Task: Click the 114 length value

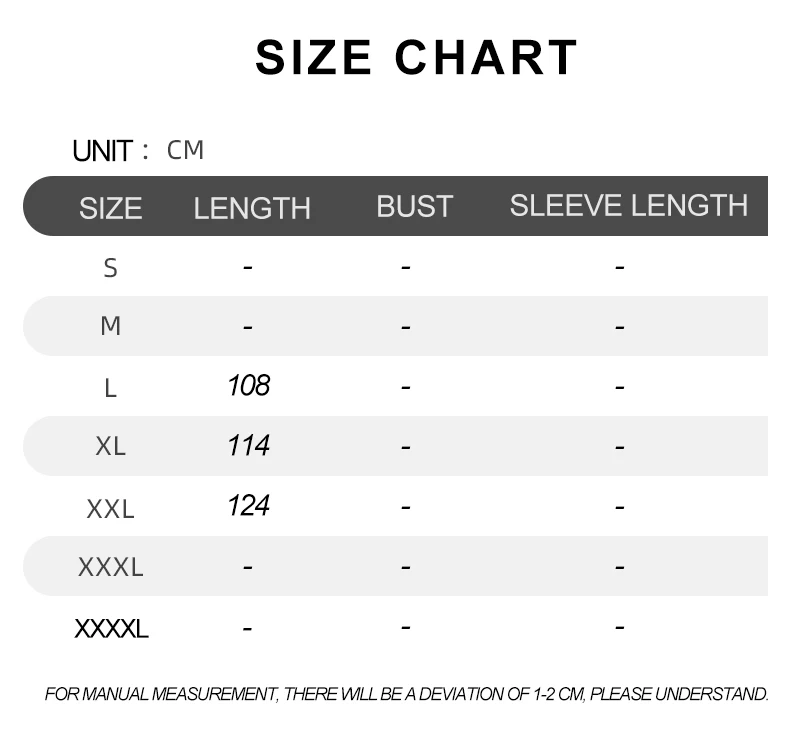Action: [249, 446]
